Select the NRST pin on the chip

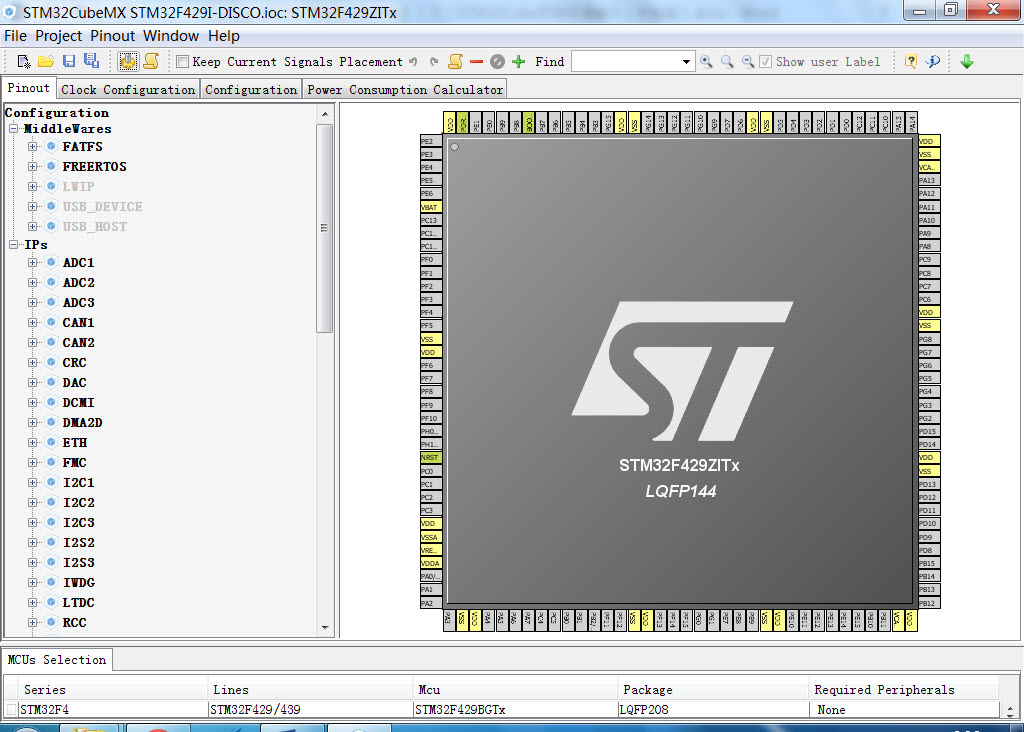pos(431,458)
